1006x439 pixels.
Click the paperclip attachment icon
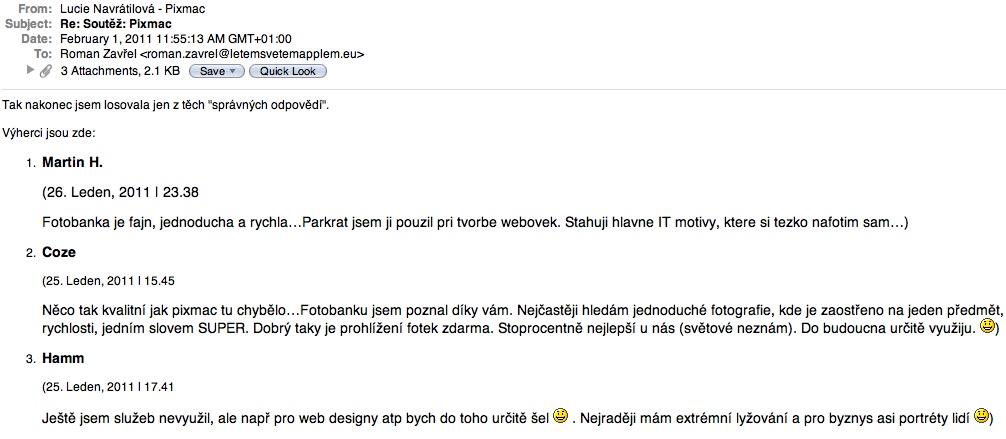(45, 71)
